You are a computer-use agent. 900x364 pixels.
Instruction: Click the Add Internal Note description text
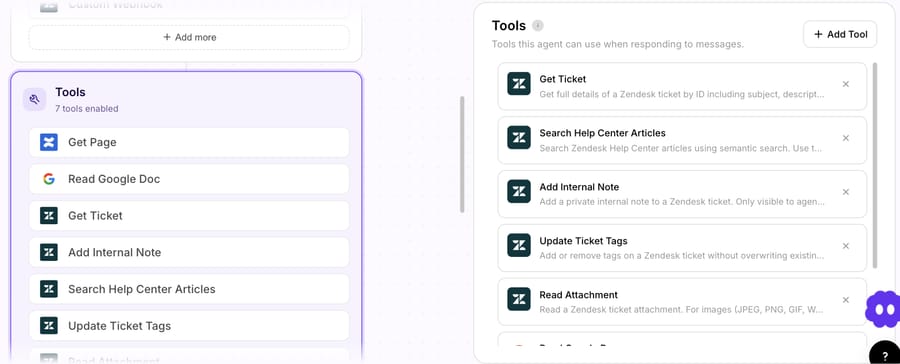pos(682,202)
